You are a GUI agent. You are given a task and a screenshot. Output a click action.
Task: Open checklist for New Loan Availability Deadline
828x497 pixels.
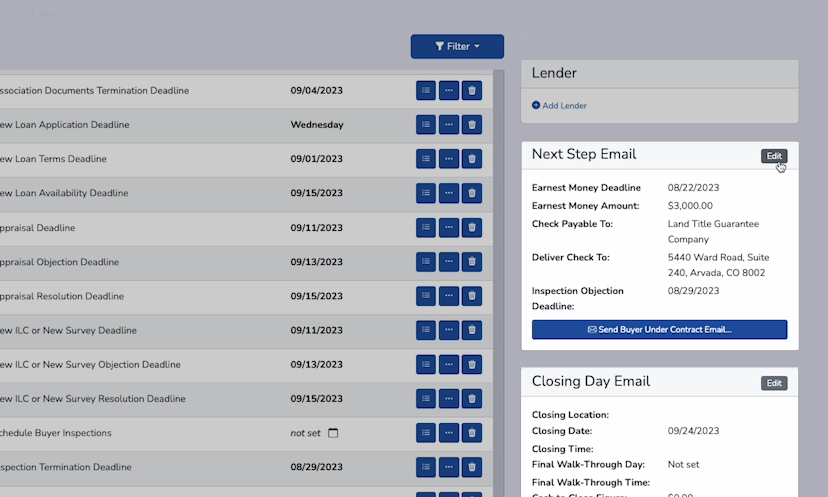tap(426, 193)
